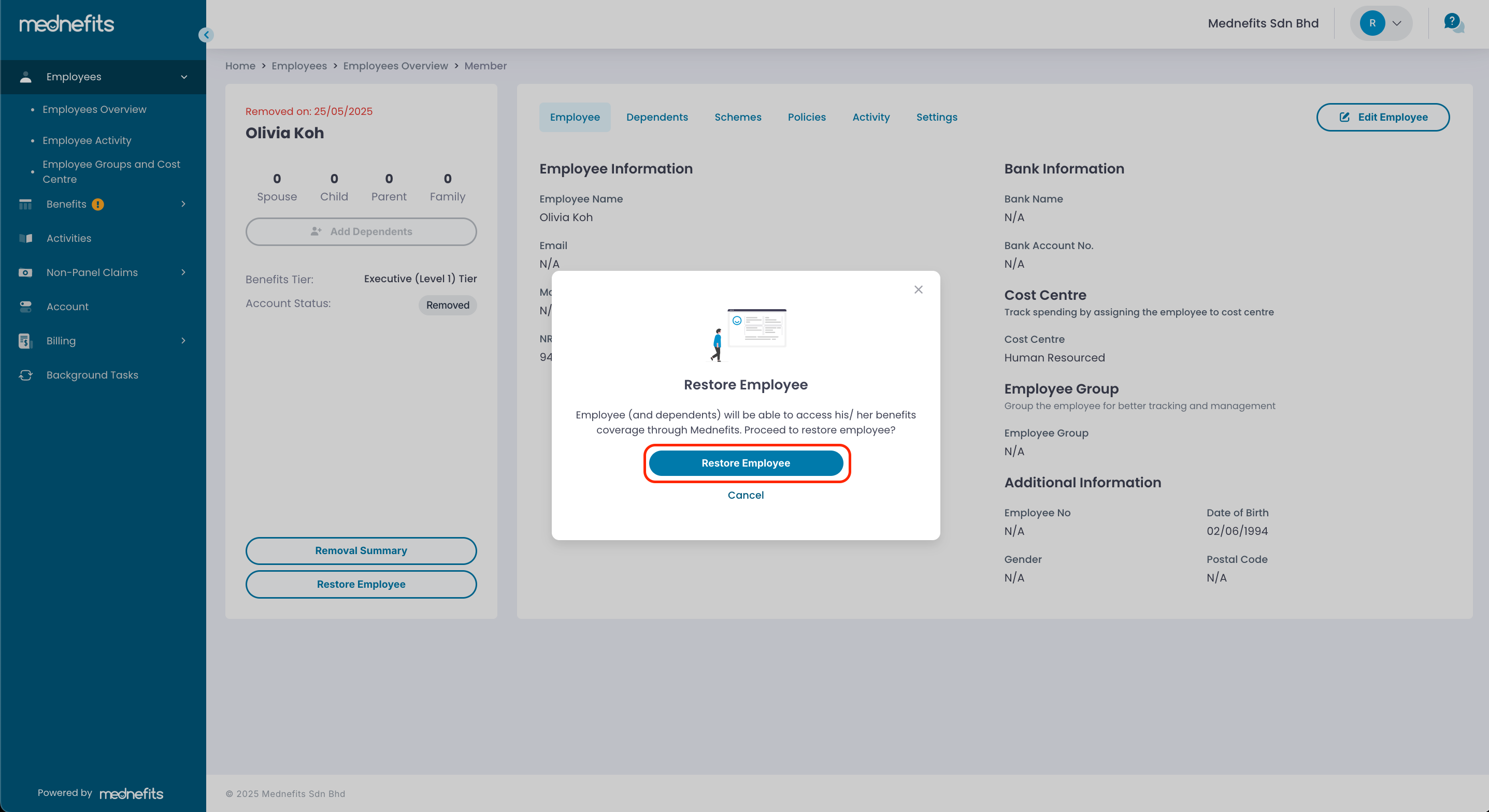Collapse the Employees sidebar section
This screenshot has height=812, width=1489.
coord(184,77)
